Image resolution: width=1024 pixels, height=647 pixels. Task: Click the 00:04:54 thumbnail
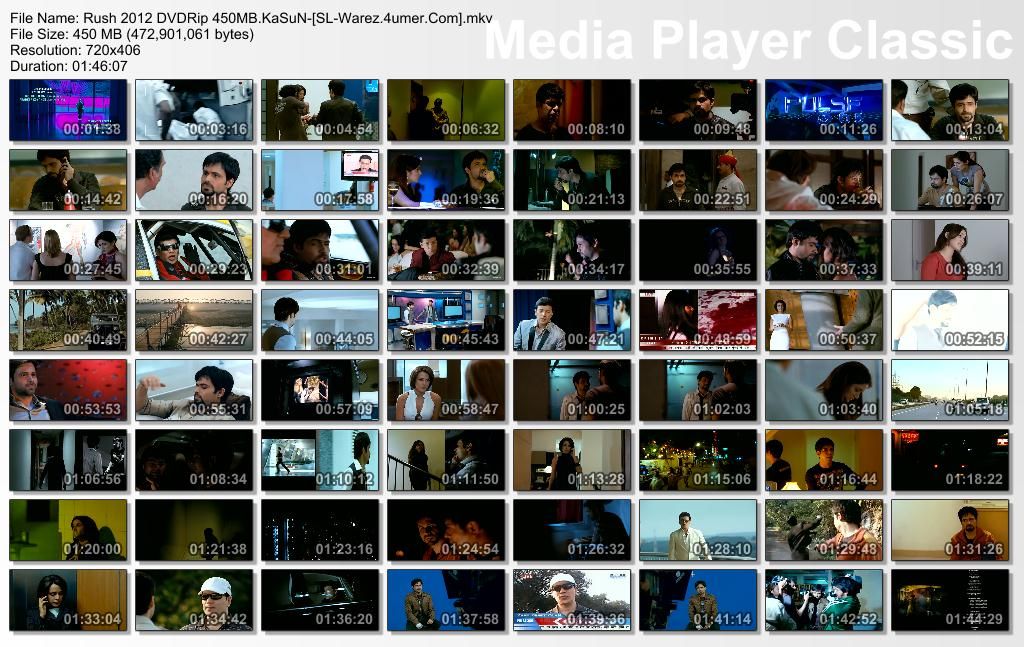[320, 110]
